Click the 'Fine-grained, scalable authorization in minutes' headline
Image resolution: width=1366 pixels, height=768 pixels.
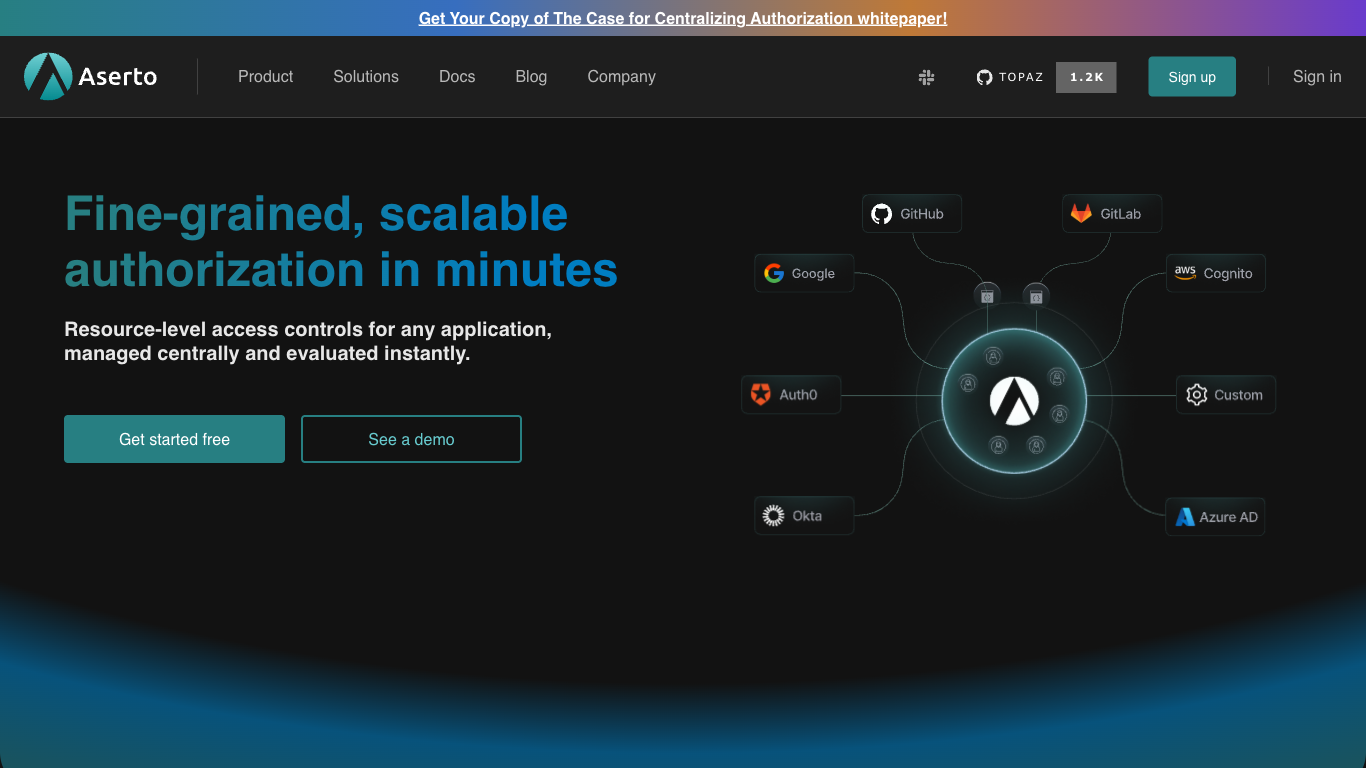click(341, 241)
